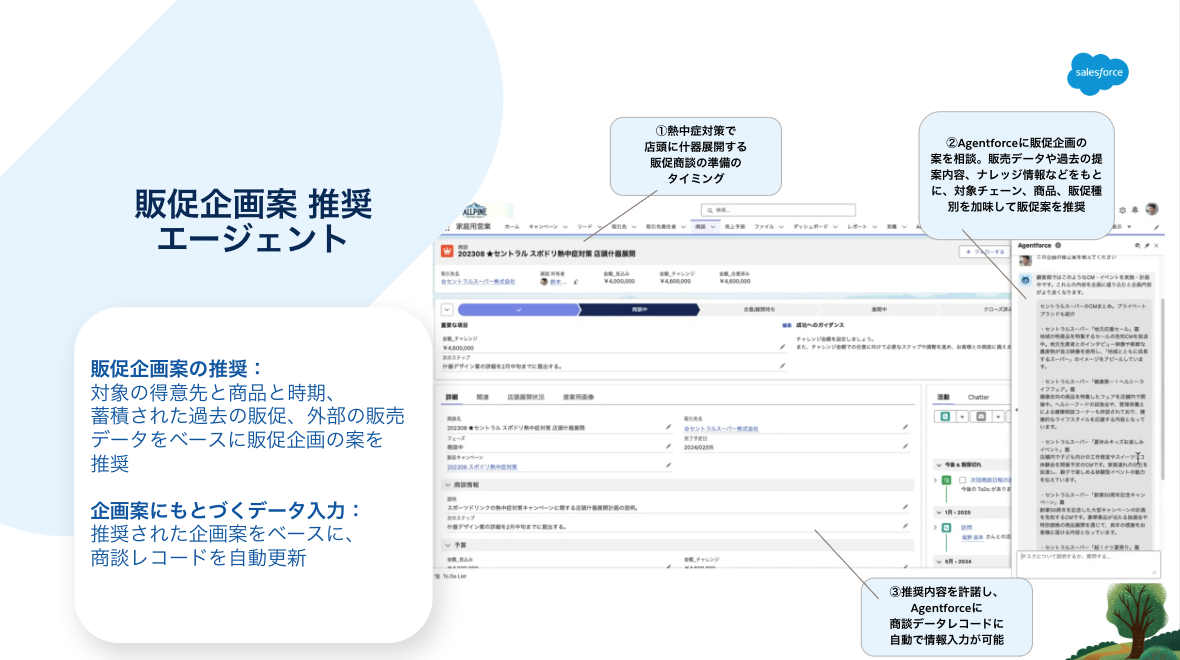
Task: Go to the 売上予測 navigation tab
Action: coord(734,227)
